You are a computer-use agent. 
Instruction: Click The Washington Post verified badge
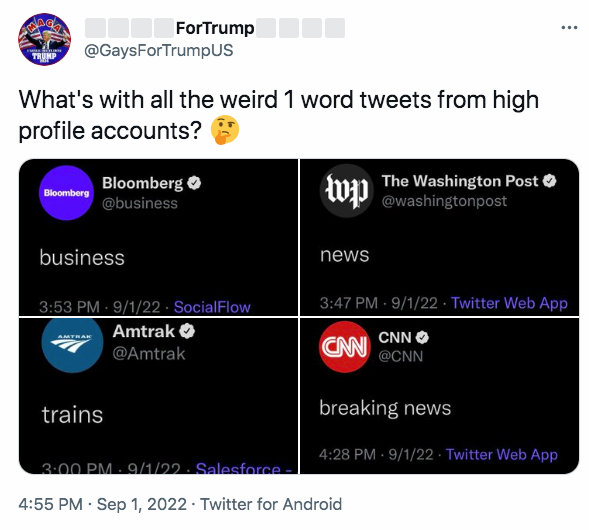coord(550,181)
